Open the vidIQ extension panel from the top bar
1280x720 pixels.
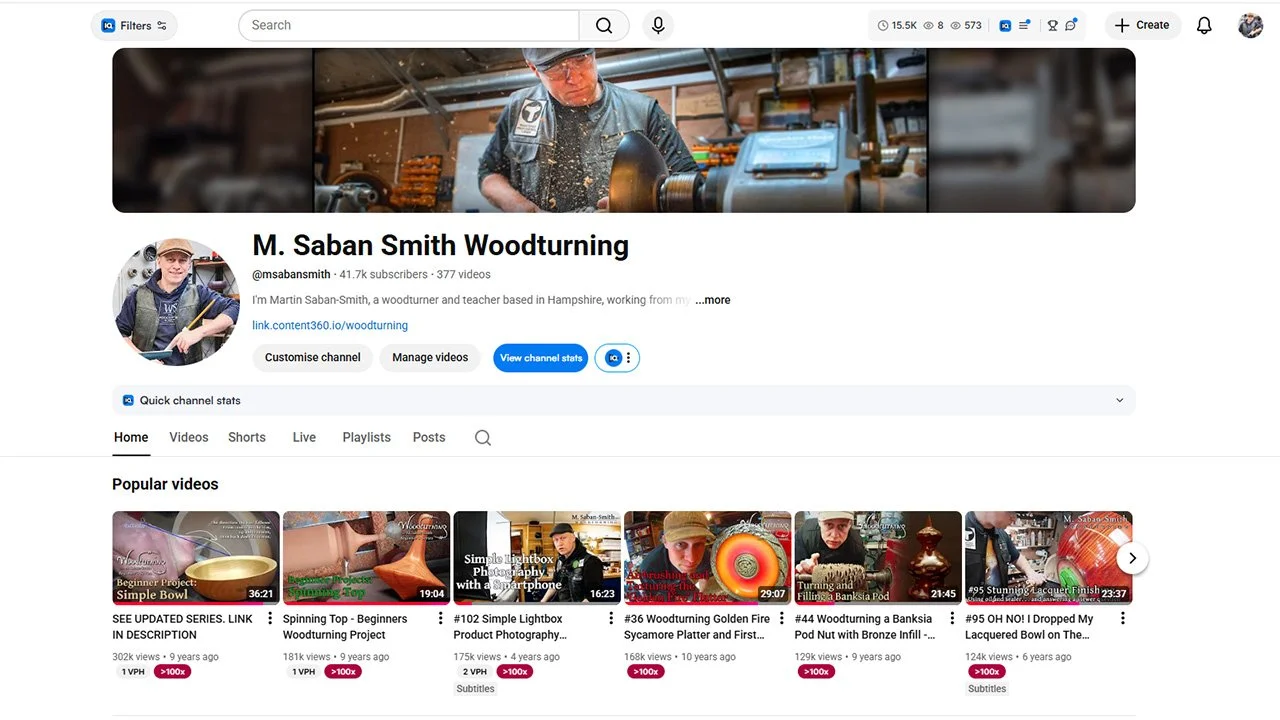1005,25
